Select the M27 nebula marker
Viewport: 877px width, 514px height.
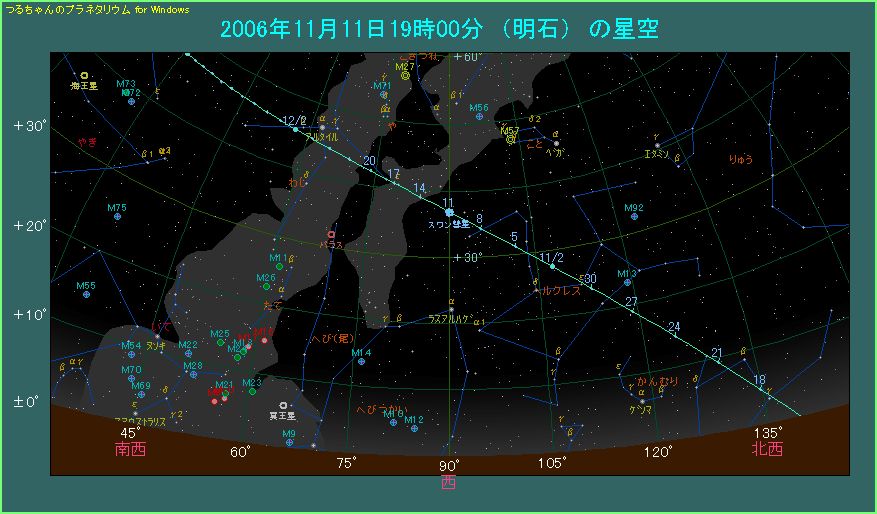point(405,75)
